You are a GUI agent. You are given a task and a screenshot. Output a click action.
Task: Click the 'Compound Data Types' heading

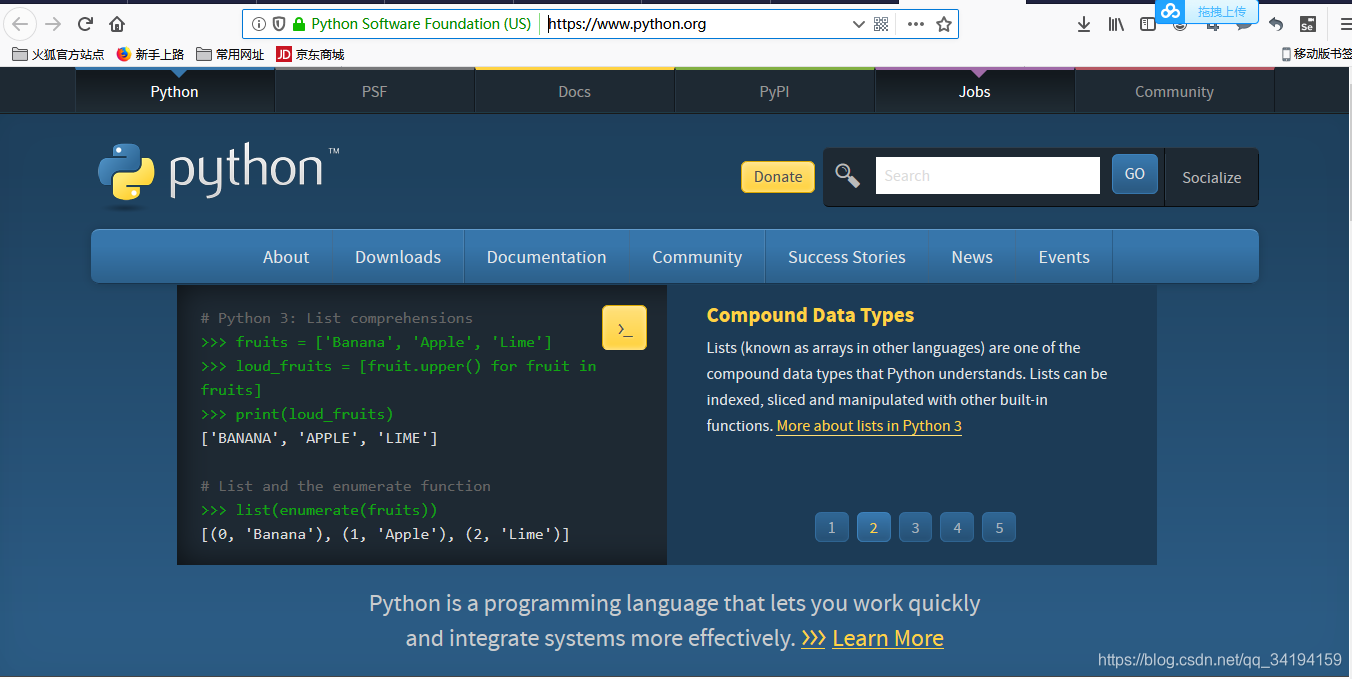click(810, 315)
